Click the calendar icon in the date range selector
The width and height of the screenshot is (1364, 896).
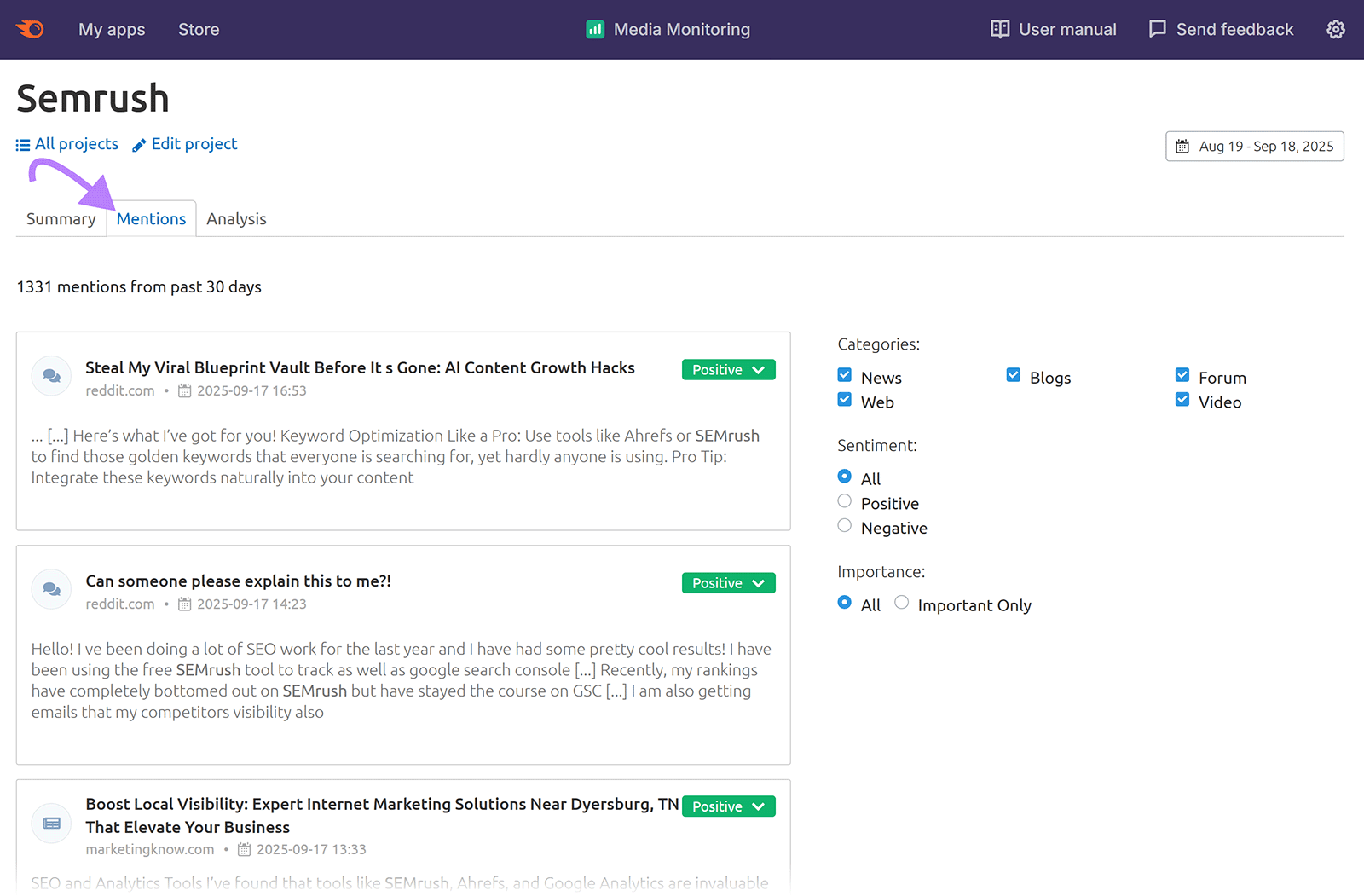pos(1183,146)
